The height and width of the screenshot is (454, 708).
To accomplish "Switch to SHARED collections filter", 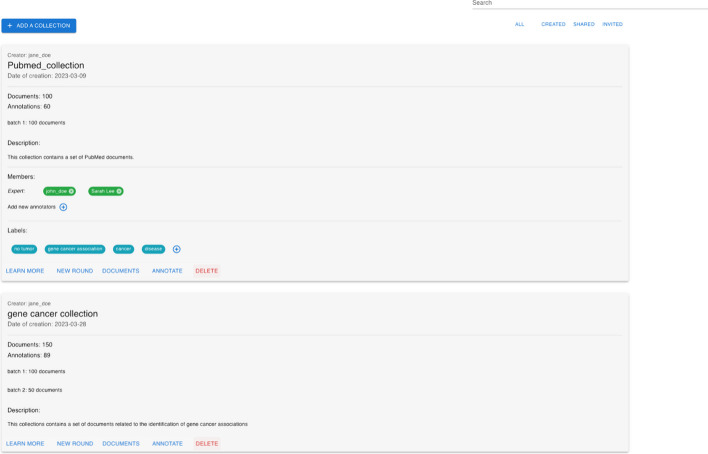I will click(583, 24).
